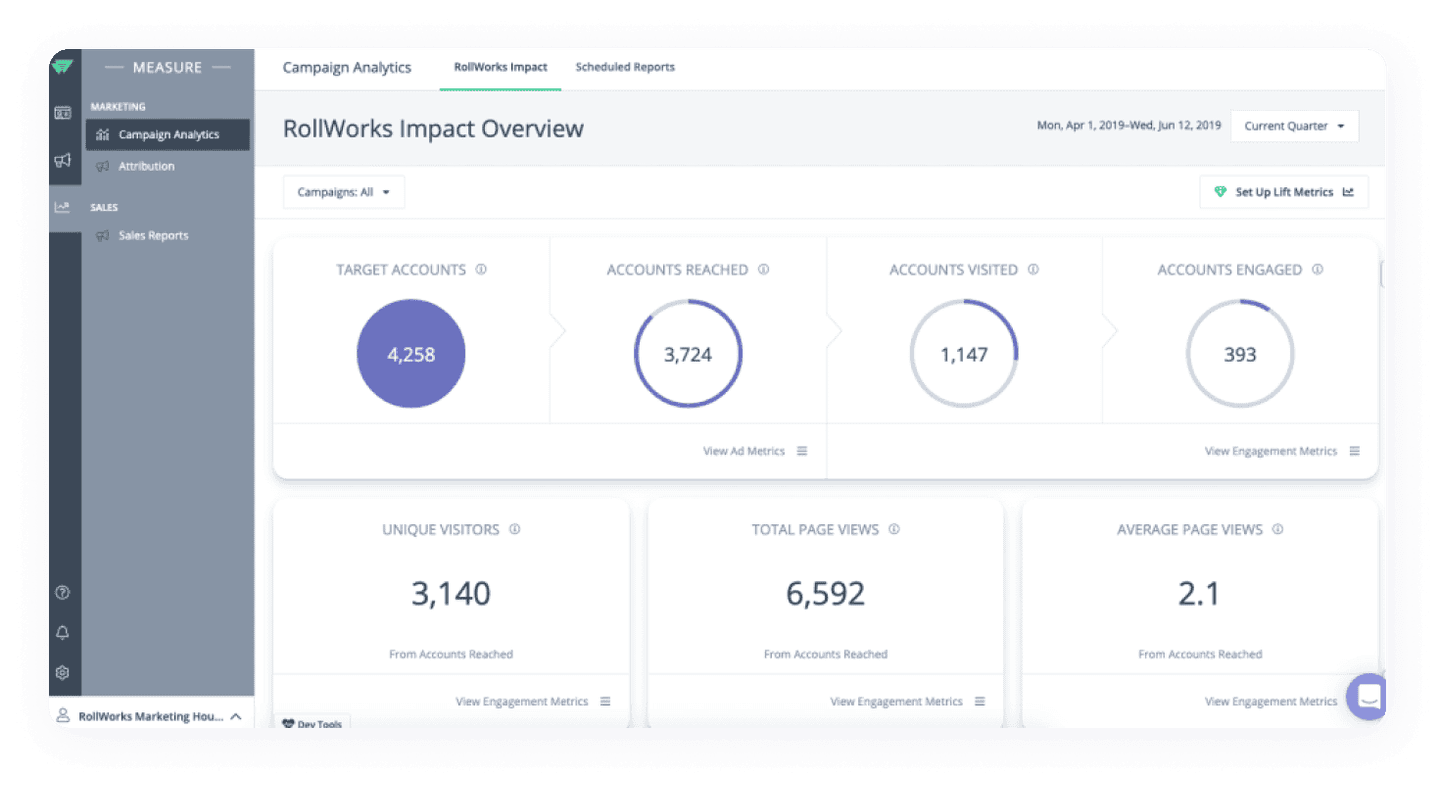Viewport: 1440px width, 785px height.
Task: Expand the Current Quarter dropdown
Action: pyautogui.click(x=1294, y=126)
